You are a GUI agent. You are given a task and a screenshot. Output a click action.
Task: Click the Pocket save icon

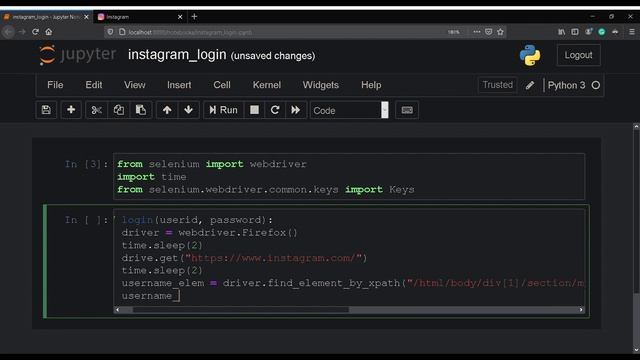(489, 32)
